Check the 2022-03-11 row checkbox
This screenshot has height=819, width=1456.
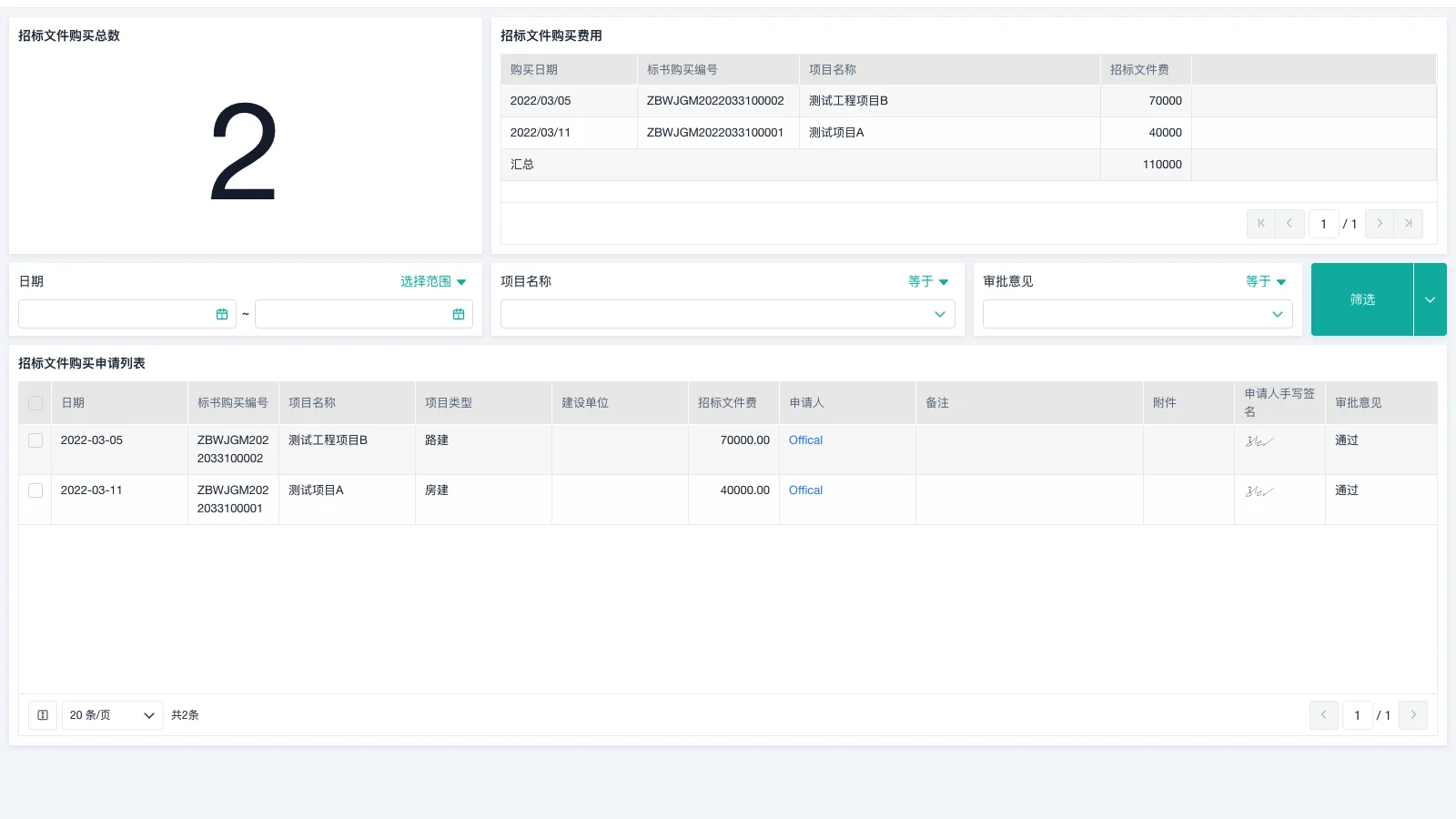pos(35,490)
